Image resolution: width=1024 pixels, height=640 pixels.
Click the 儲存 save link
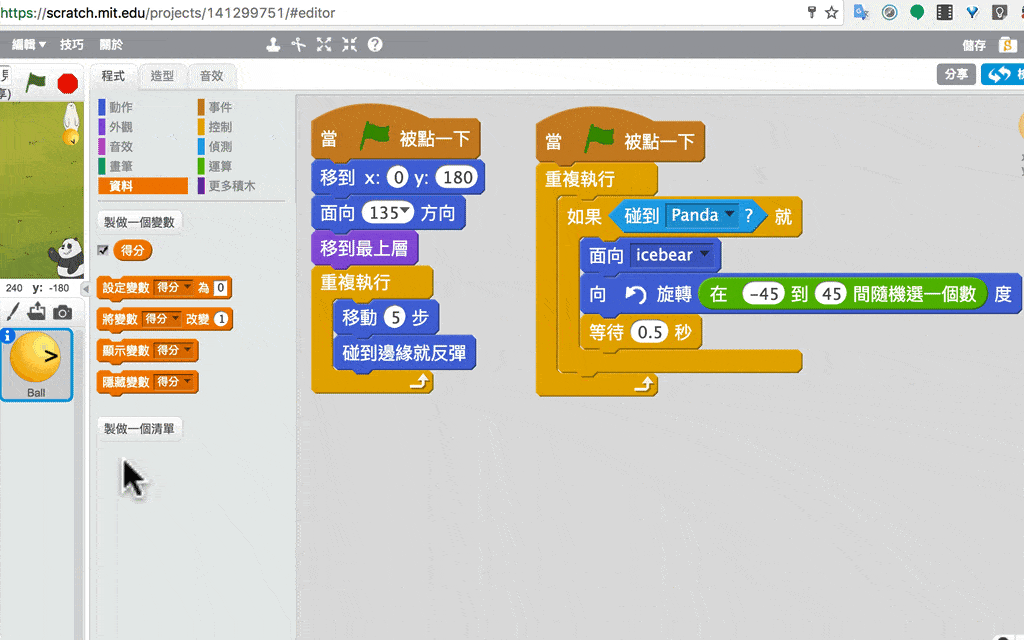click(974, 45)
